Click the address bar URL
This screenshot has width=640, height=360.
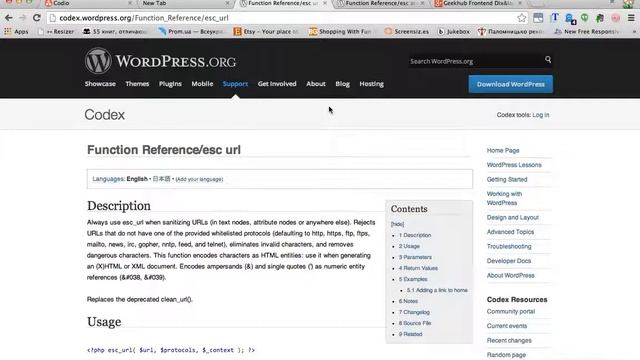coord(144,18)
